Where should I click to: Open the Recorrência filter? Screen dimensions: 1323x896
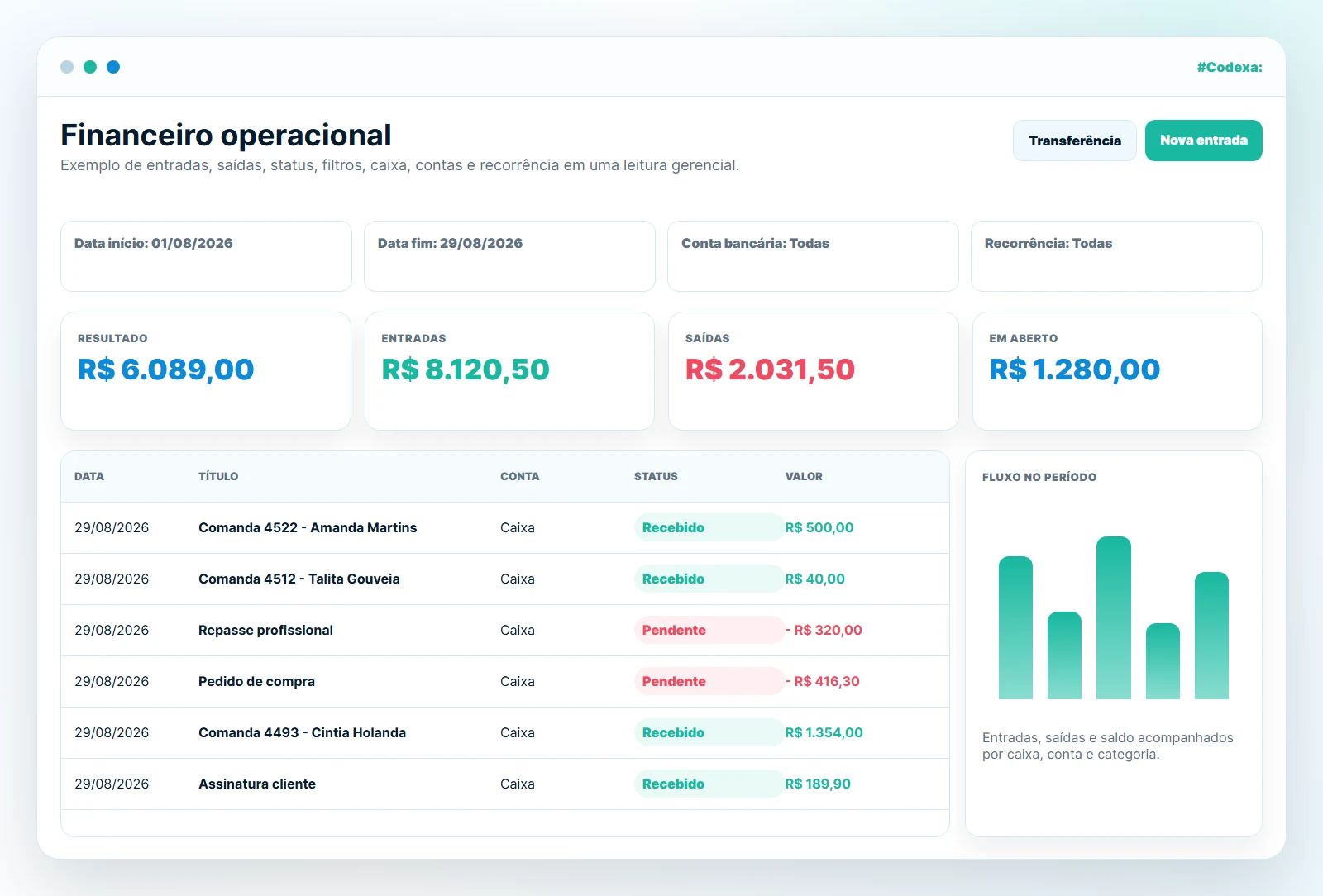[1116, 256]
